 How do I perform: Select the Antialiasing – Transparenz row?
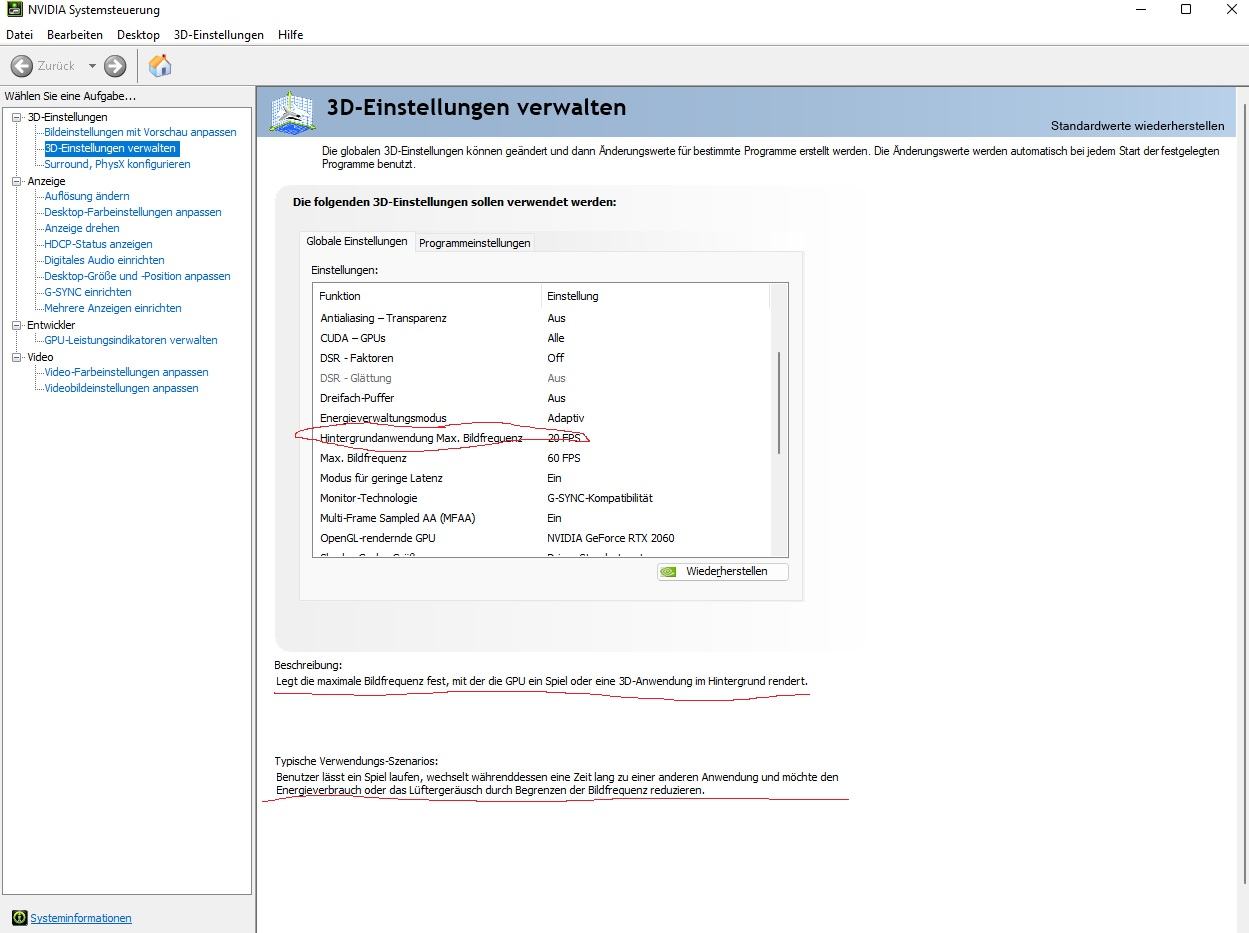tap(541, 318)
